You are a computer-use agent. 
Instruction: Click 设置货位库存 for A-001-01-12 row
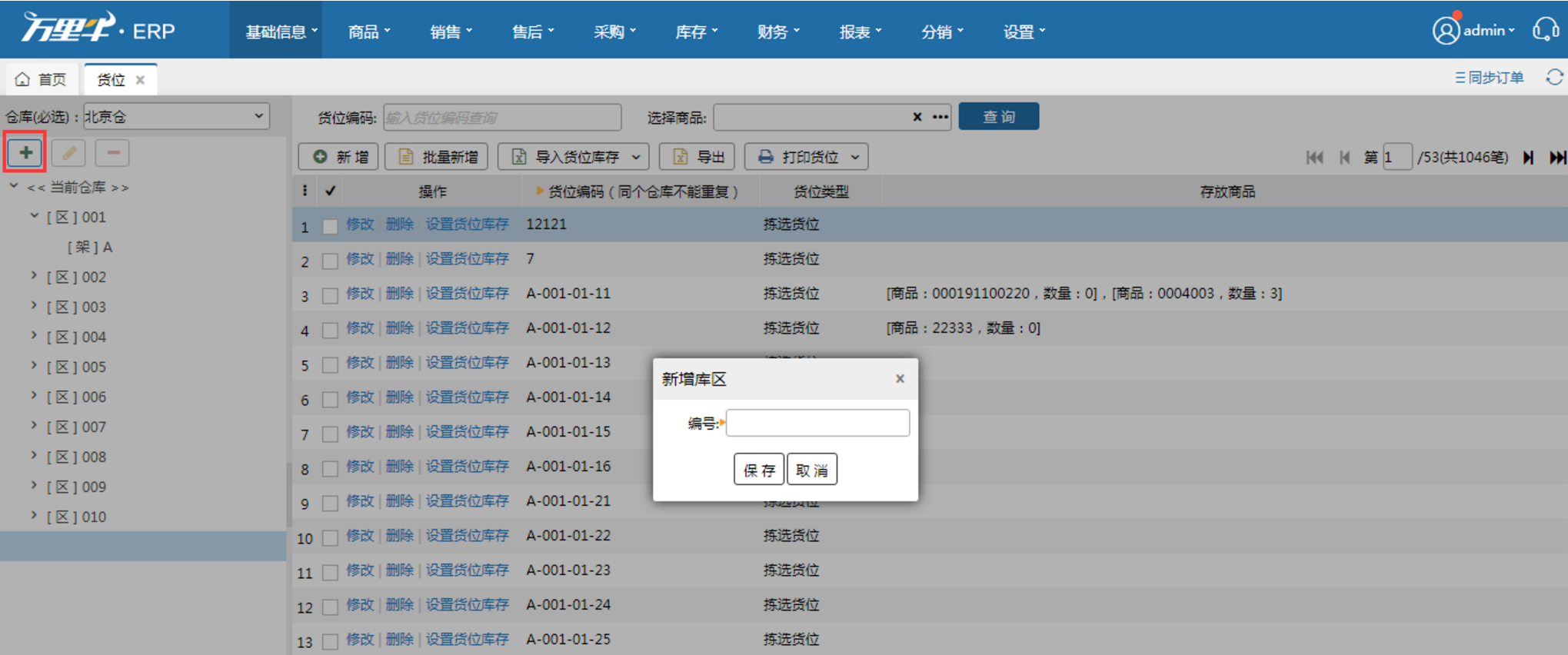[x=468, y=327]
